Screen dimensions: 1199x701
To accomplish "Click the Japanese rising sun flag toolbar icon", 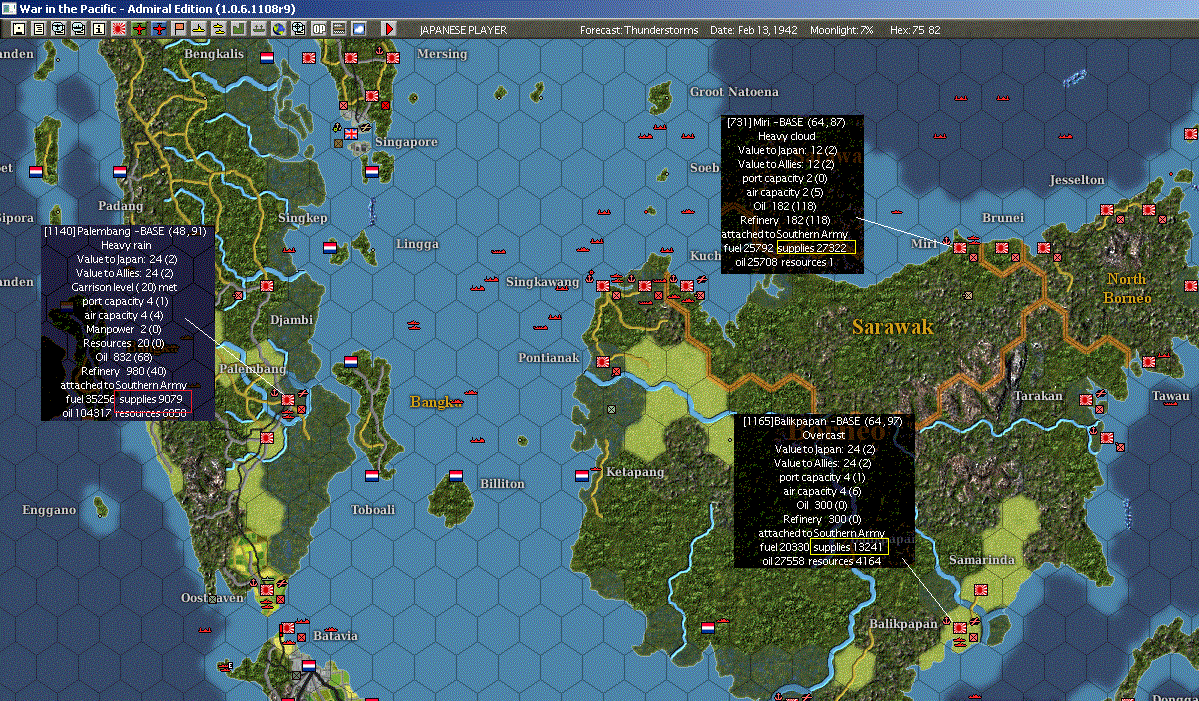I will (119, 29).
